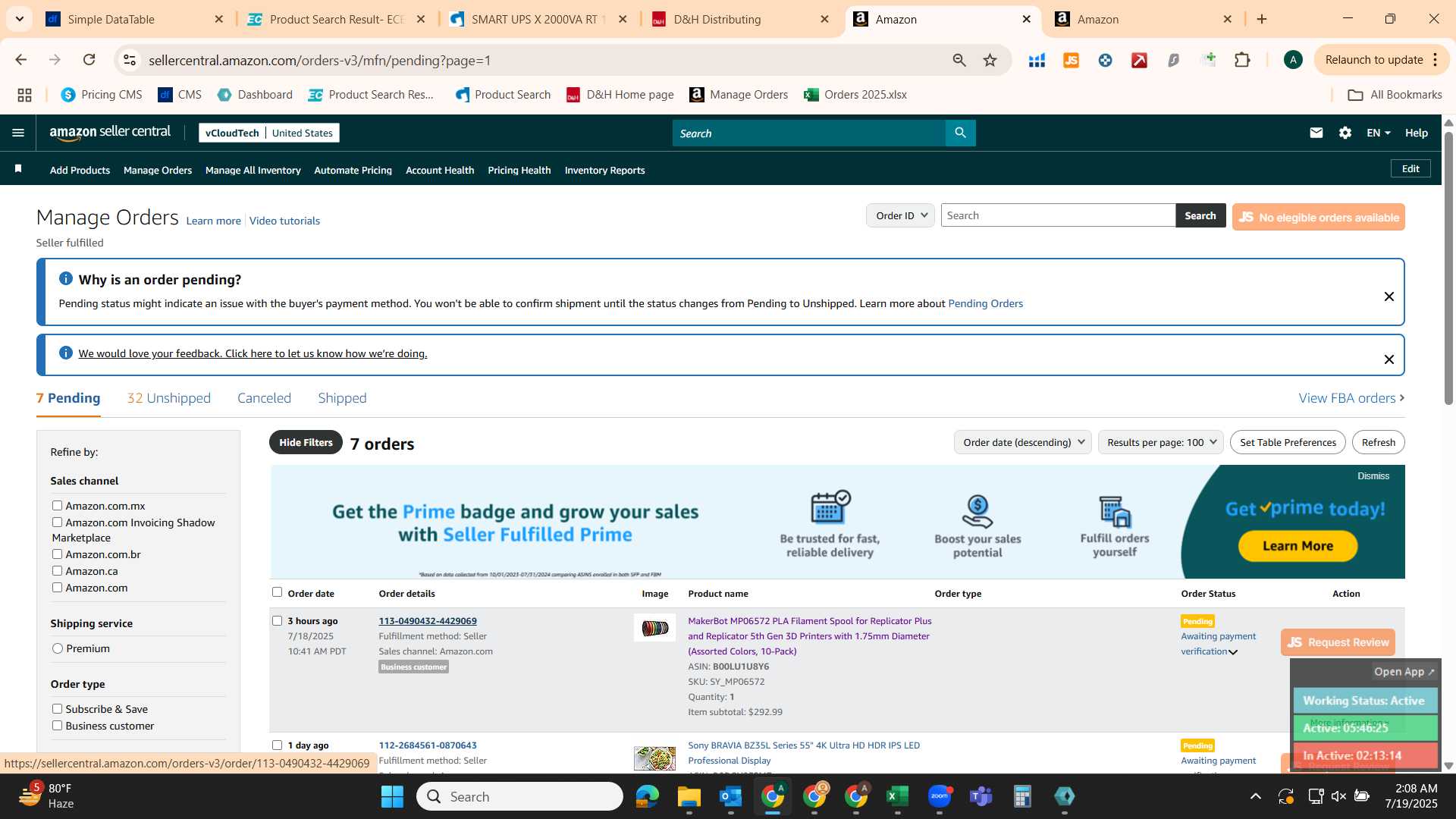This screenshot has height=819, width=1456.
Task: Click the bookmark flag icon in the menu bar
Action: pos(18,169)
